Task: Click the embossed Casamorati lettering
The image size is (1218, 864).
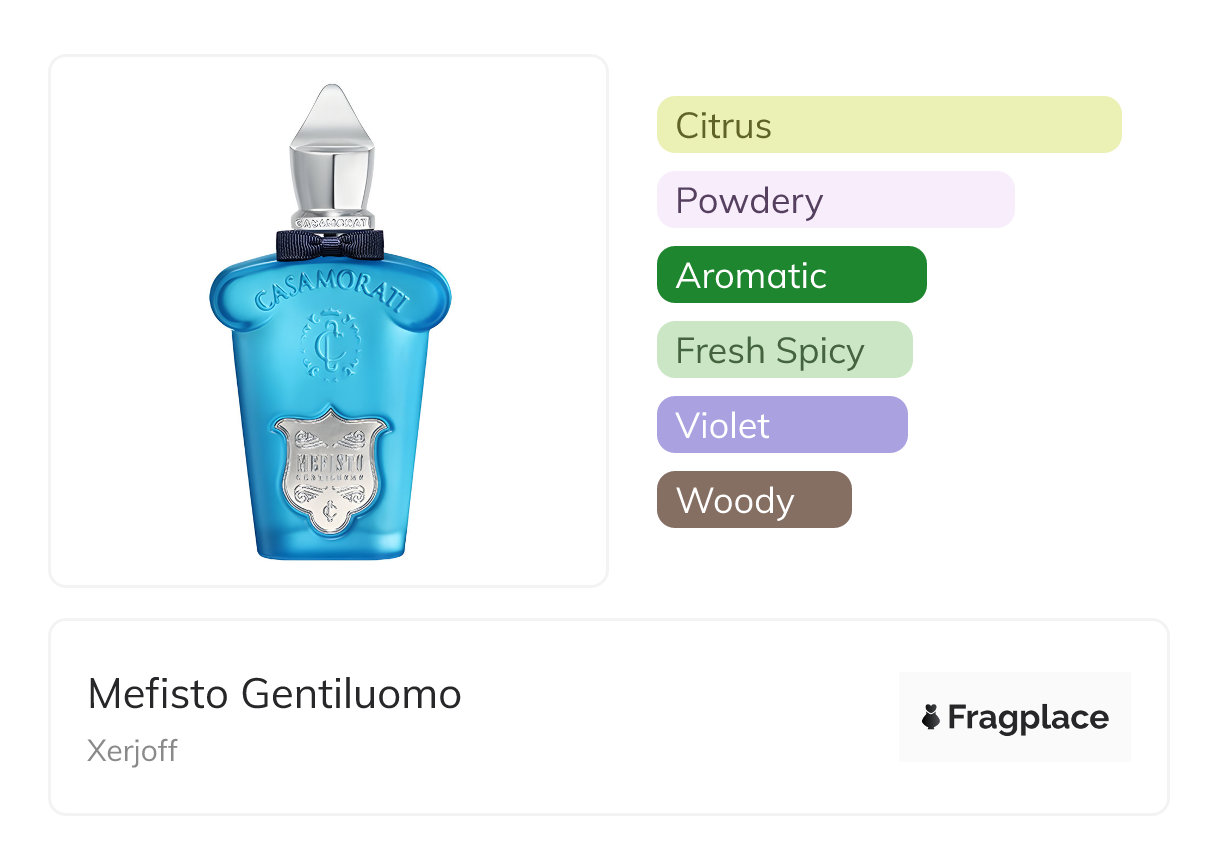Action: [329, 288]
